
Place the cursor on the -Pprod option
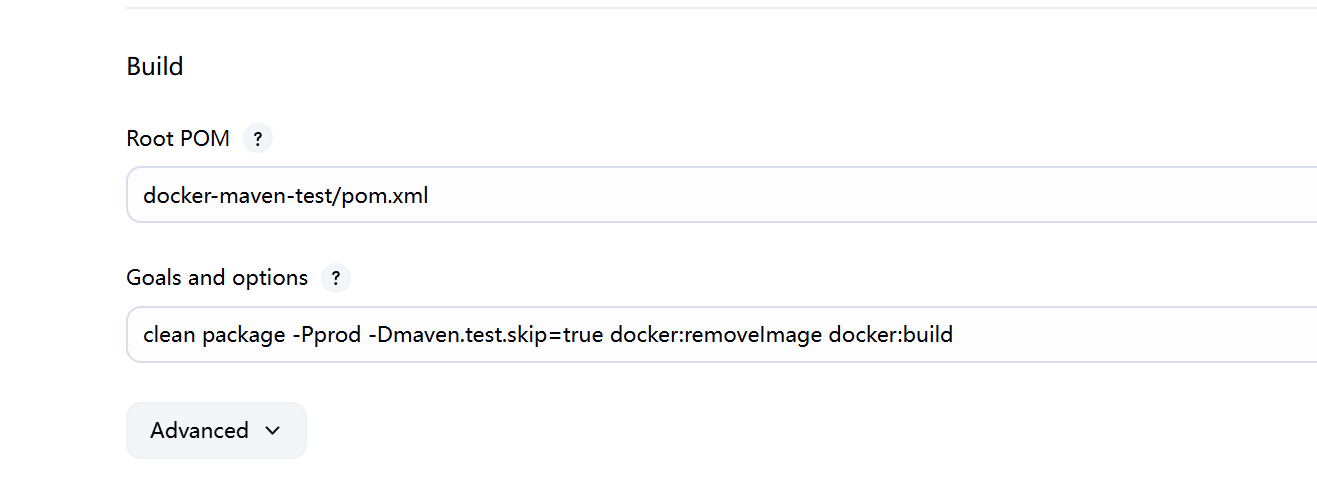click(x=326, y=335)
